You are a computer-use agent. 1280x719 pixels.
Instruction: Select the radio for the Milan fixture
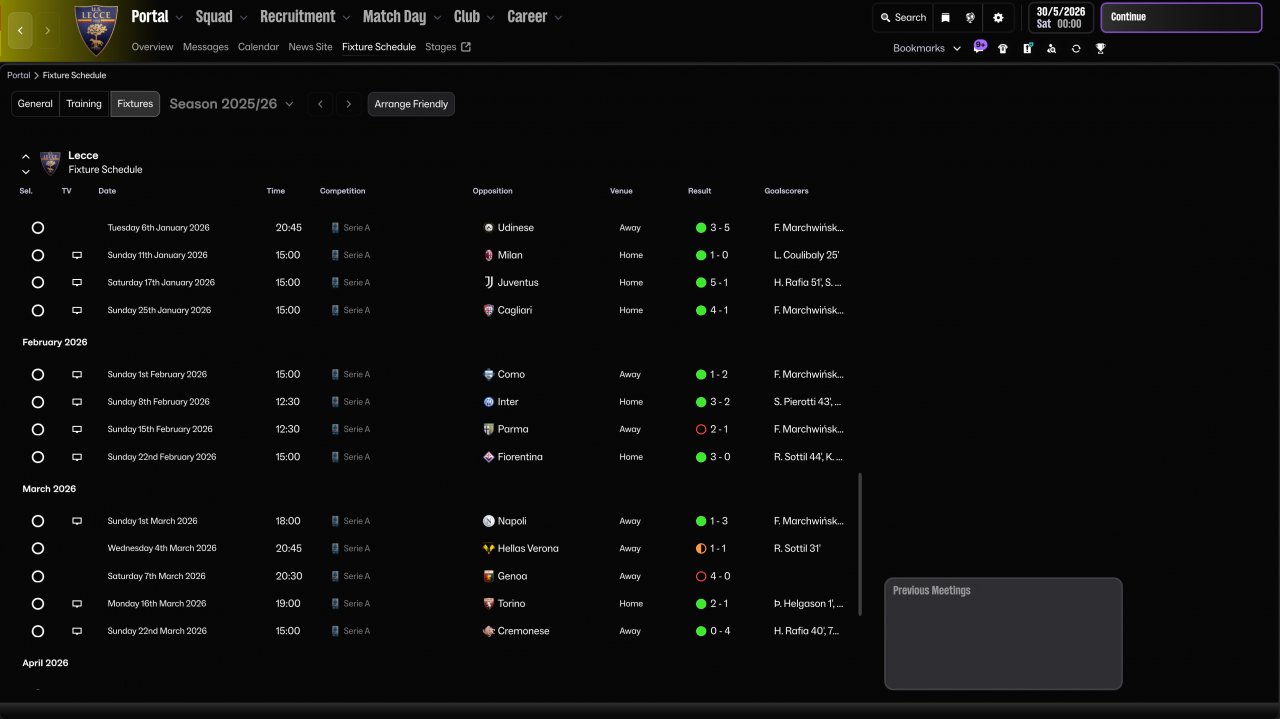tap(38, 255)
